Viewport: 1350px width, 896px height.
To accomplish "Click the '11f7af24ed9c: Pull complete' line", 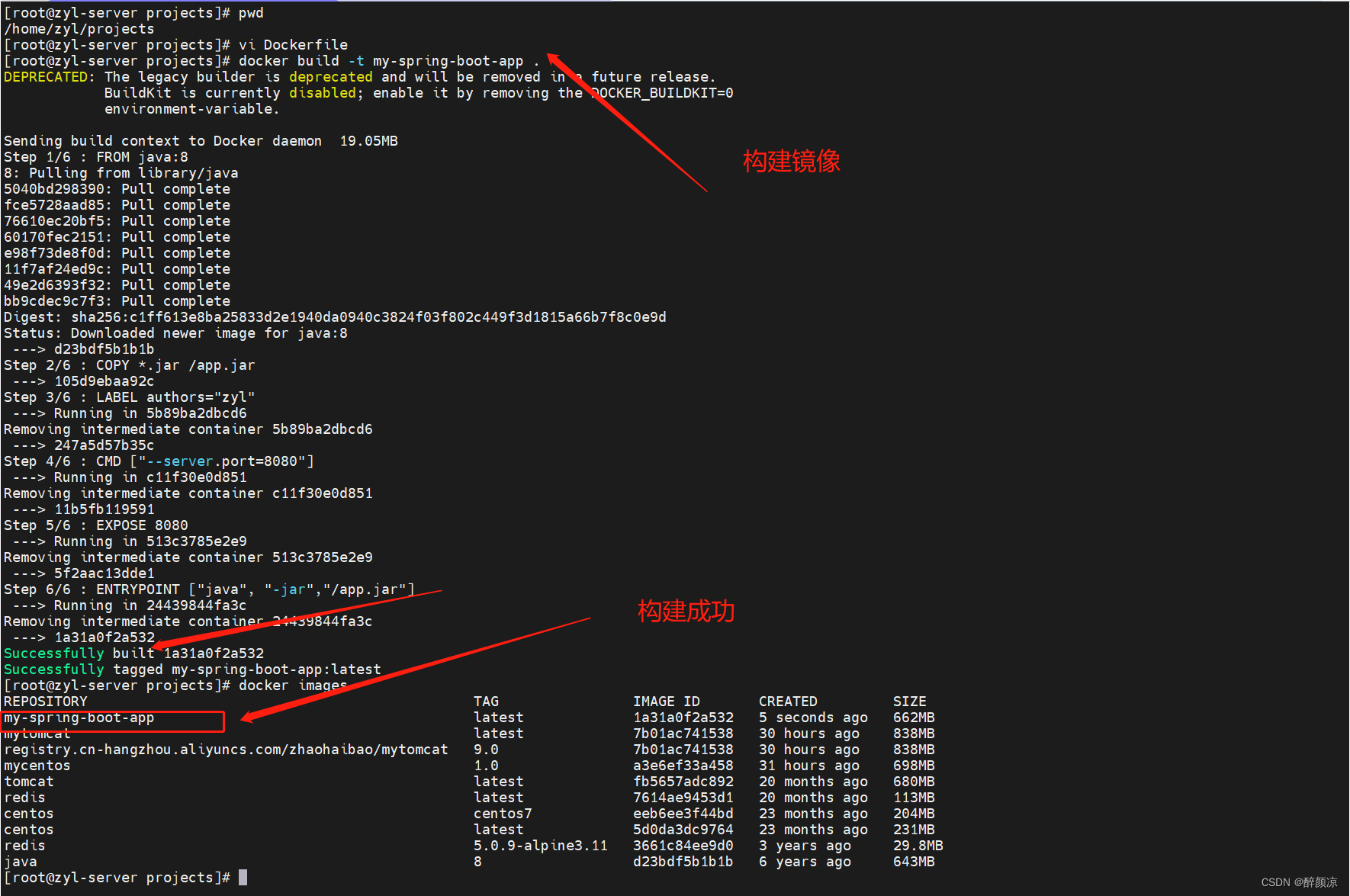I will tap(117, 269).
